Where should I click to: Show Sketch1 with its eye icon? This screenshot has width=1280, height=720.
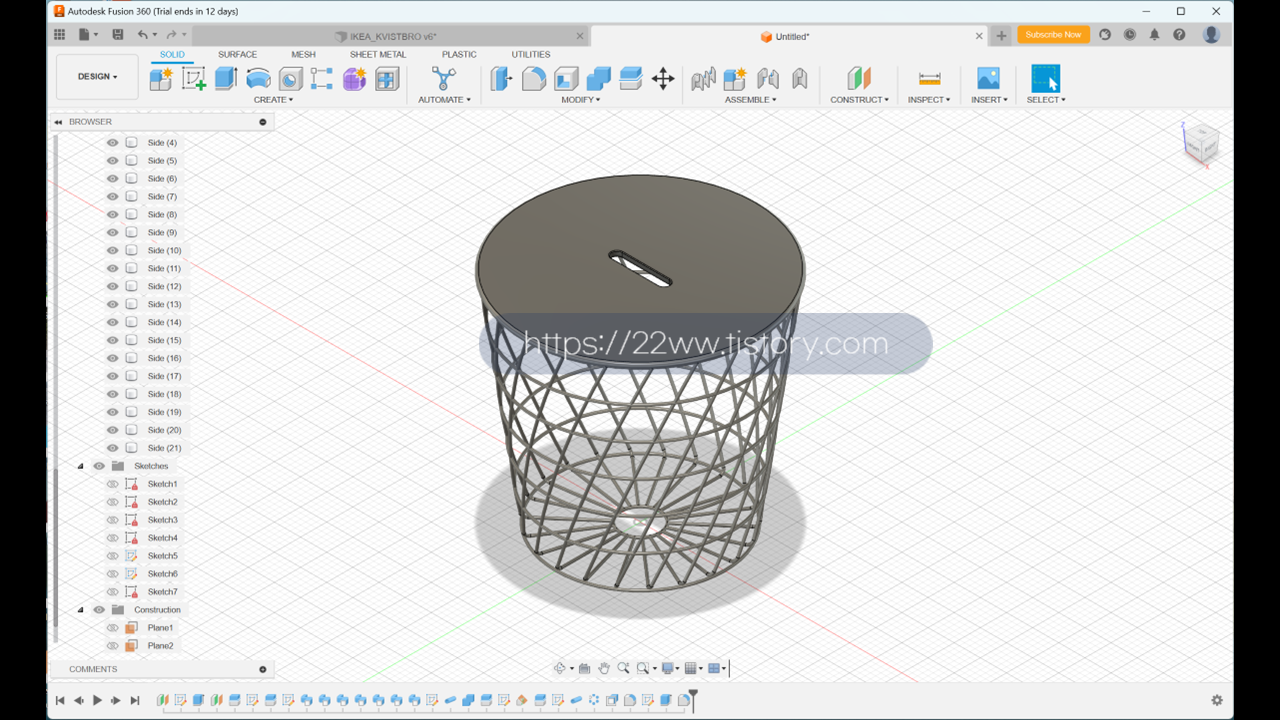point(112,484)
